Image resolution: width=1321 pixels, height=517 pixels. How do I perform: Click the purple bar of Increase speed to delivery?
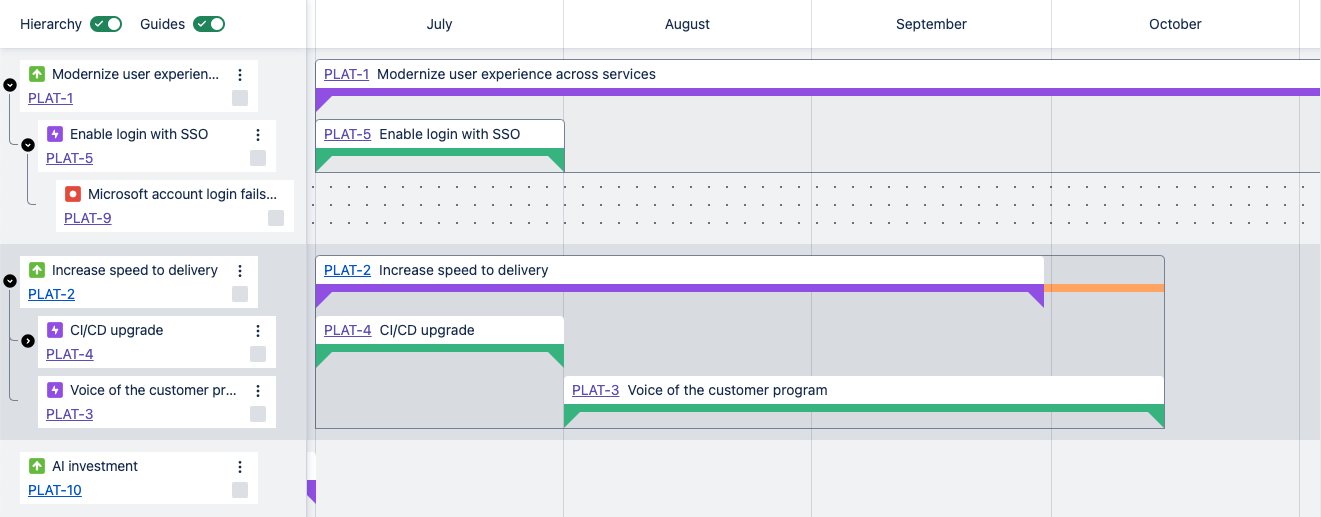680,288
